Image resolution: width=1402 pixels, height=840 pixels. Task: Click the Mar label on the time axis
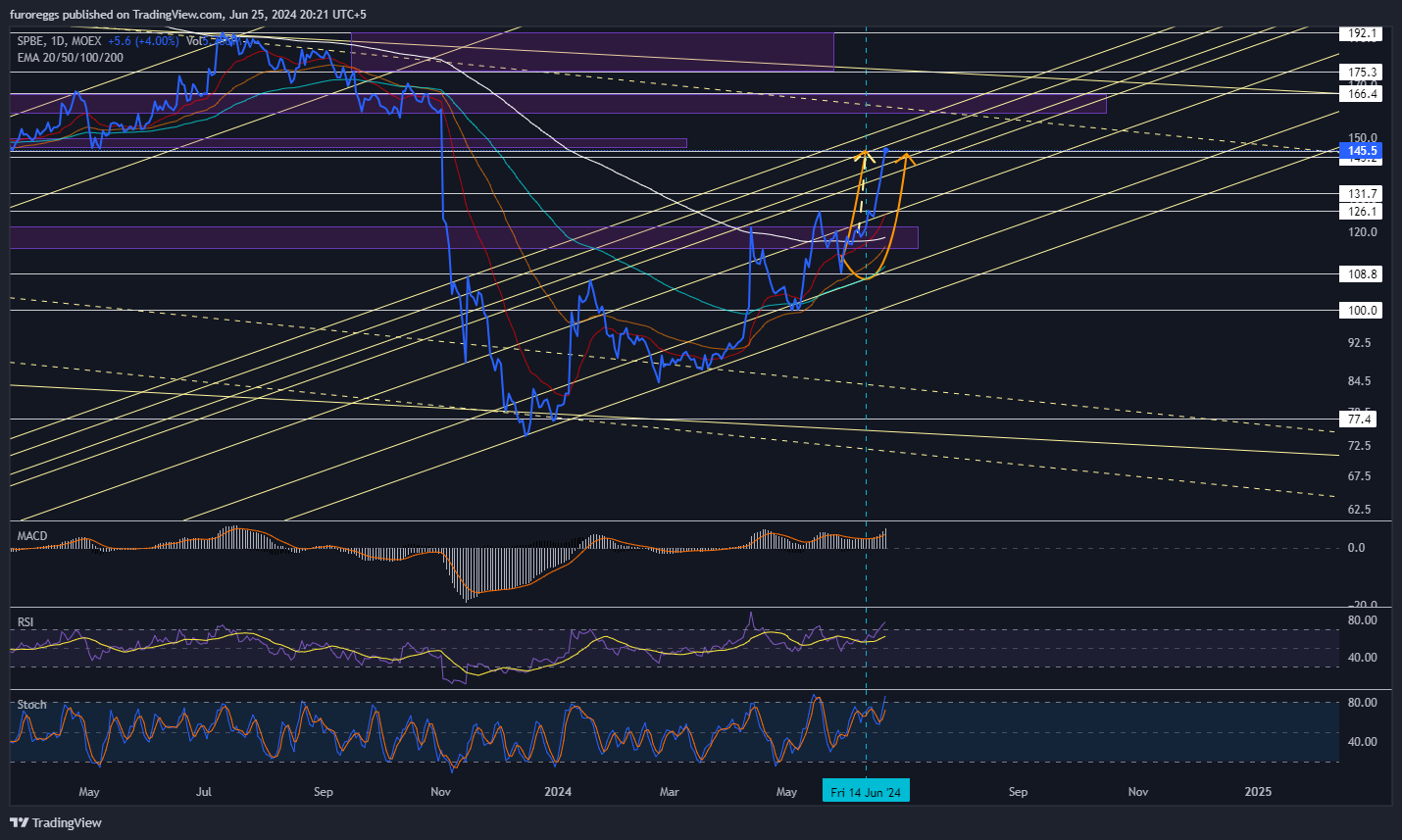[670, 792]
